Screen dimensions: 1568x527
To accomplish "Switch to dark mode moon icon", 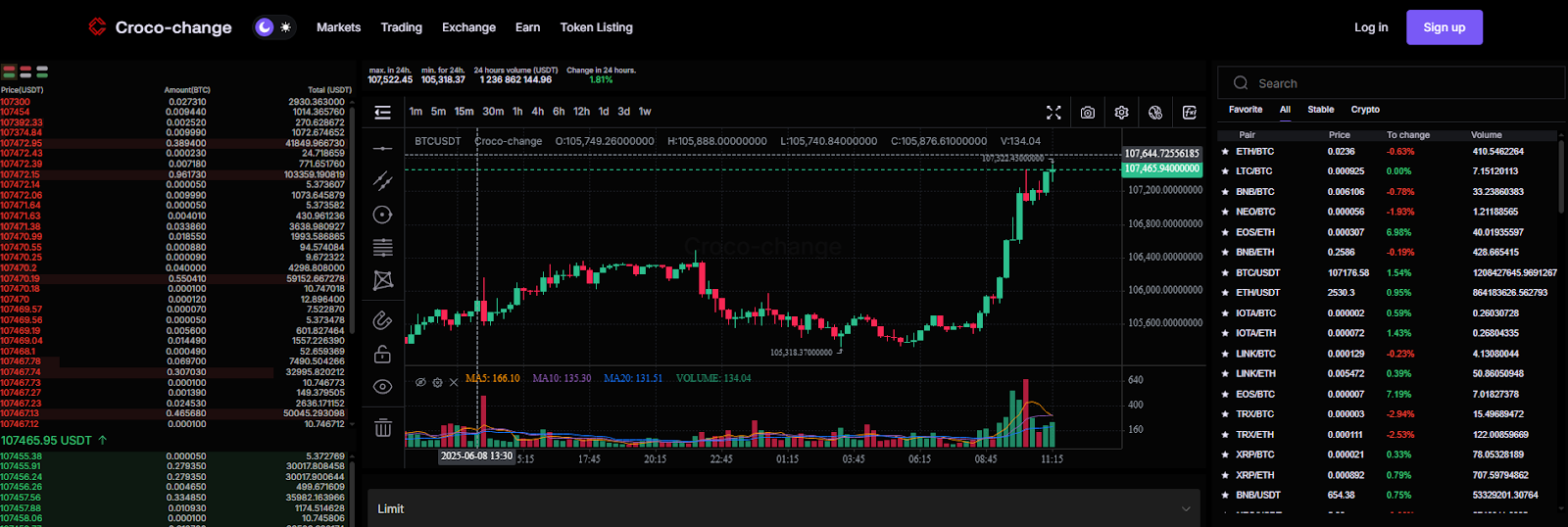I will [264, 27].
